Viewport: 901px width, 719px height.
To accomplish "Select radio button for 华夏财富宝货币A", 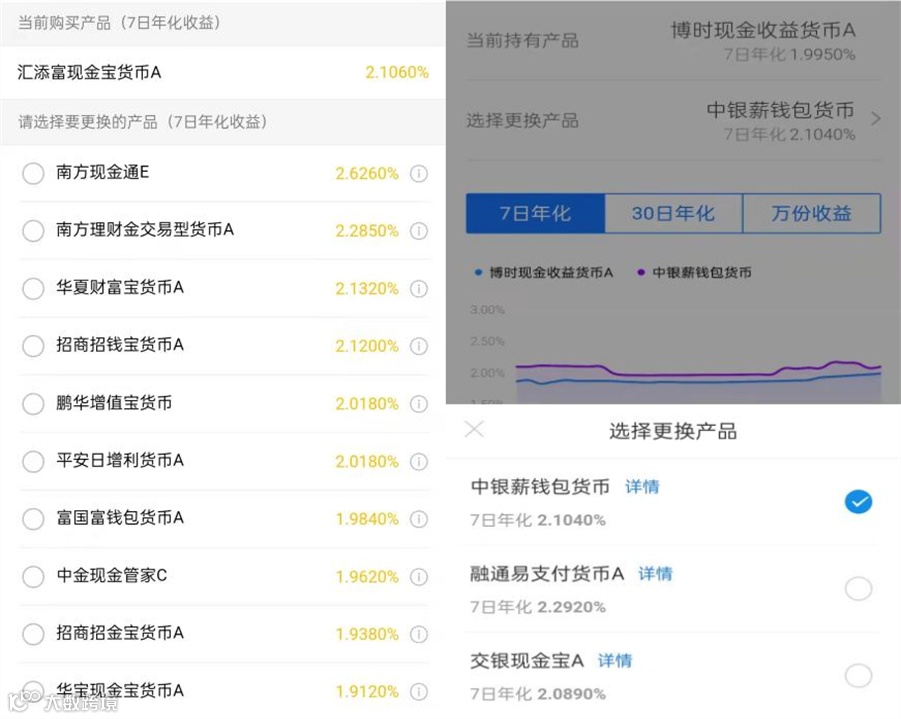I will (x=33, y=288).
